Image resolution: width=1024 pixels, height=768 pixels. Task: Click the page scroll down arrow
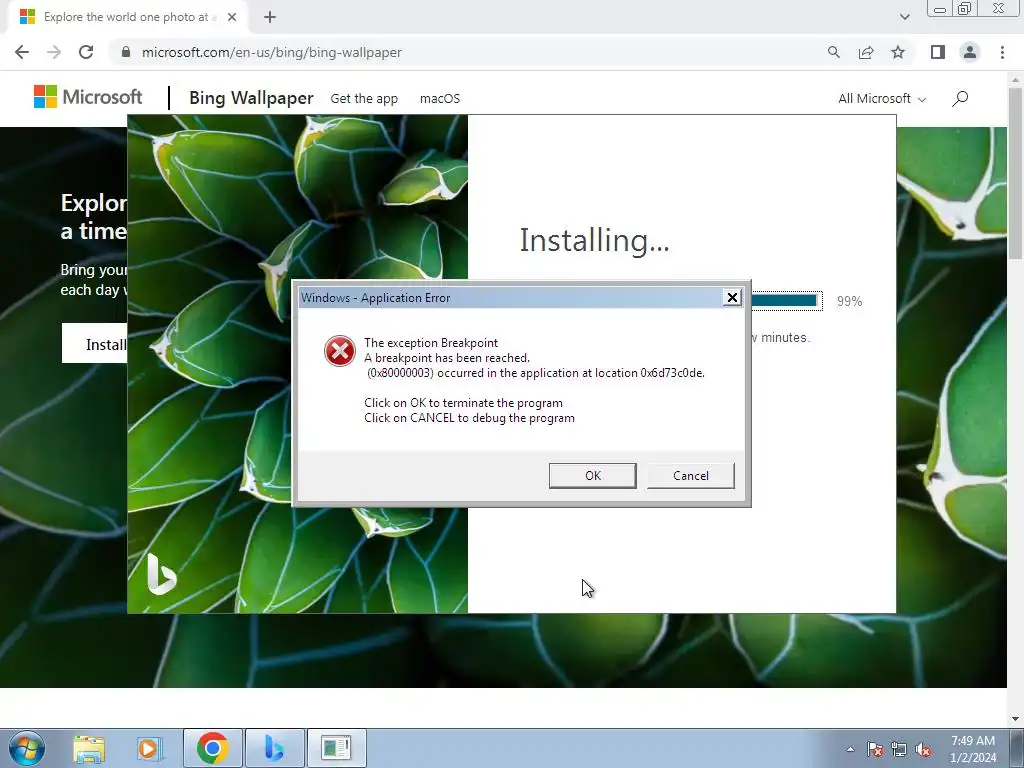point(1015,718)
